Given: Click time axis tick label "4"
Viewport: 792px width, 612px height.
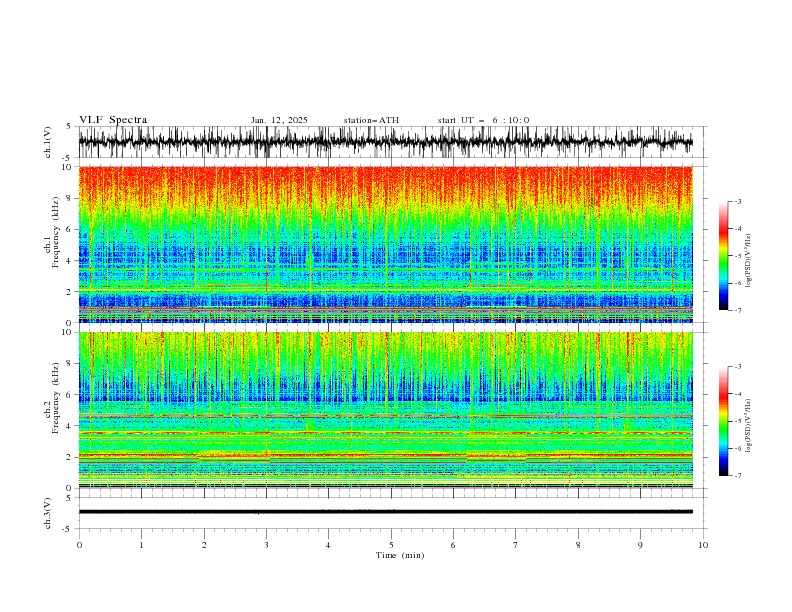Looking at the screenshot, I should coord(328,545).
